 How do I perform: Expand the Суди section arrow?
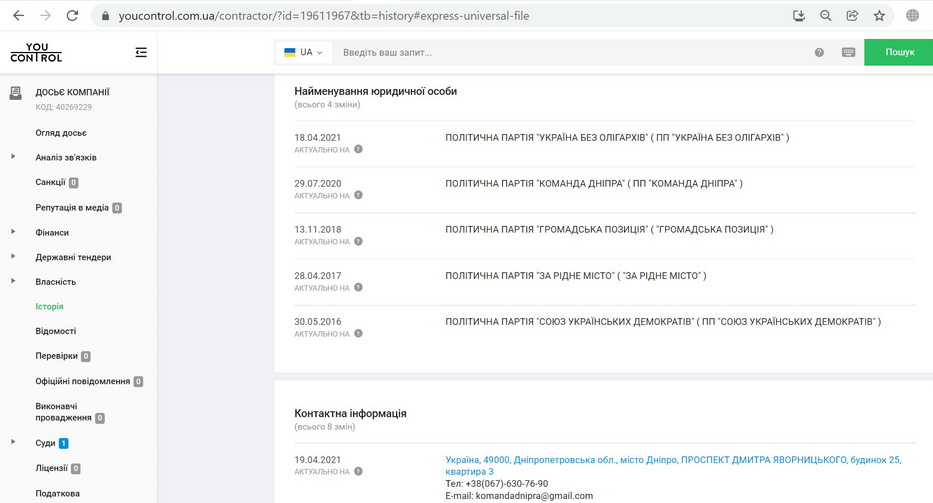[13, 442]
